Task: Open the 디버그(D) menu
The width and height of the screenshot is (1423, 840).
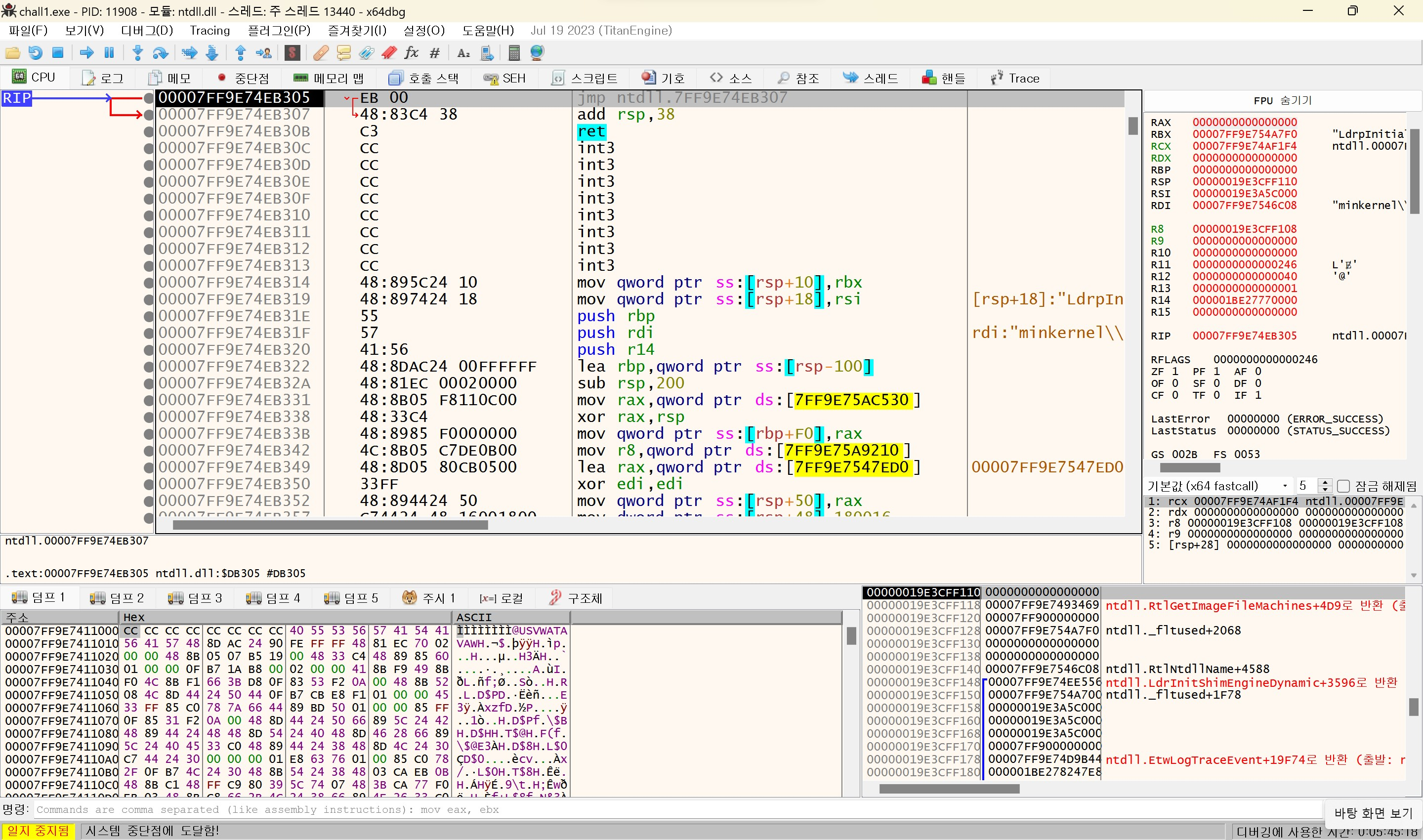Action: 147,31
